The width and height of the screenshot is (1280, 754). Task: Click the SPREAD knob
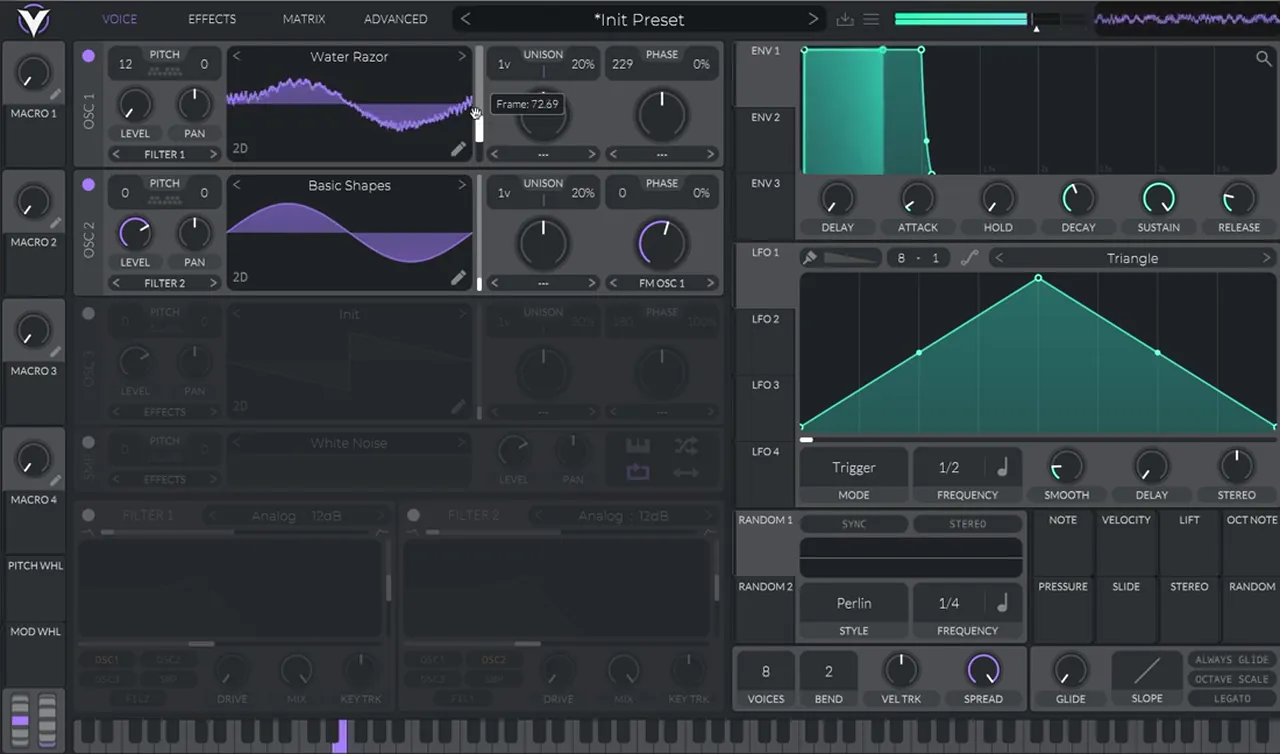coord(983,671)
